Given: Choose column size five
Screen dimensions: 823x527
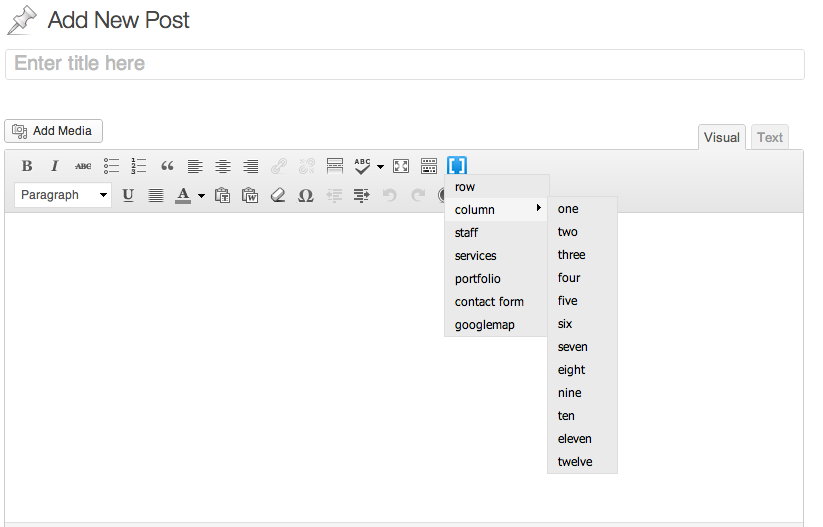Looking at the screenshot, I should (x=582, y=301).
